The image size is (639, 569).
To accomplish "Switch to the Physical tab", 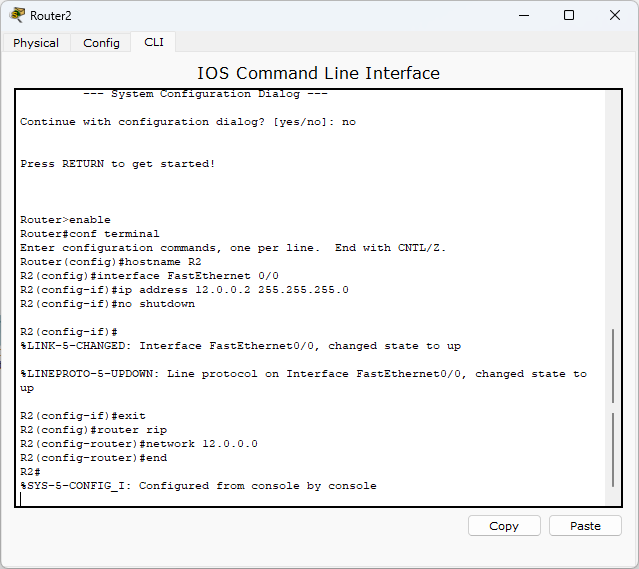I will pos(36,43).
